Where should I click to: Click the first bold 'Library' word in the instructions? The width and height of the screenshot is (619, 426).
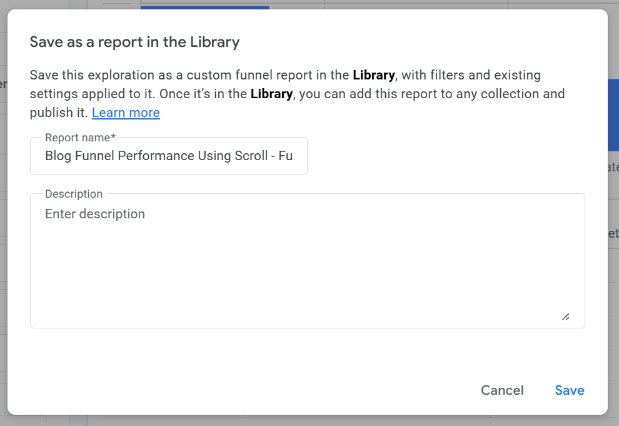tap(373, 75)
